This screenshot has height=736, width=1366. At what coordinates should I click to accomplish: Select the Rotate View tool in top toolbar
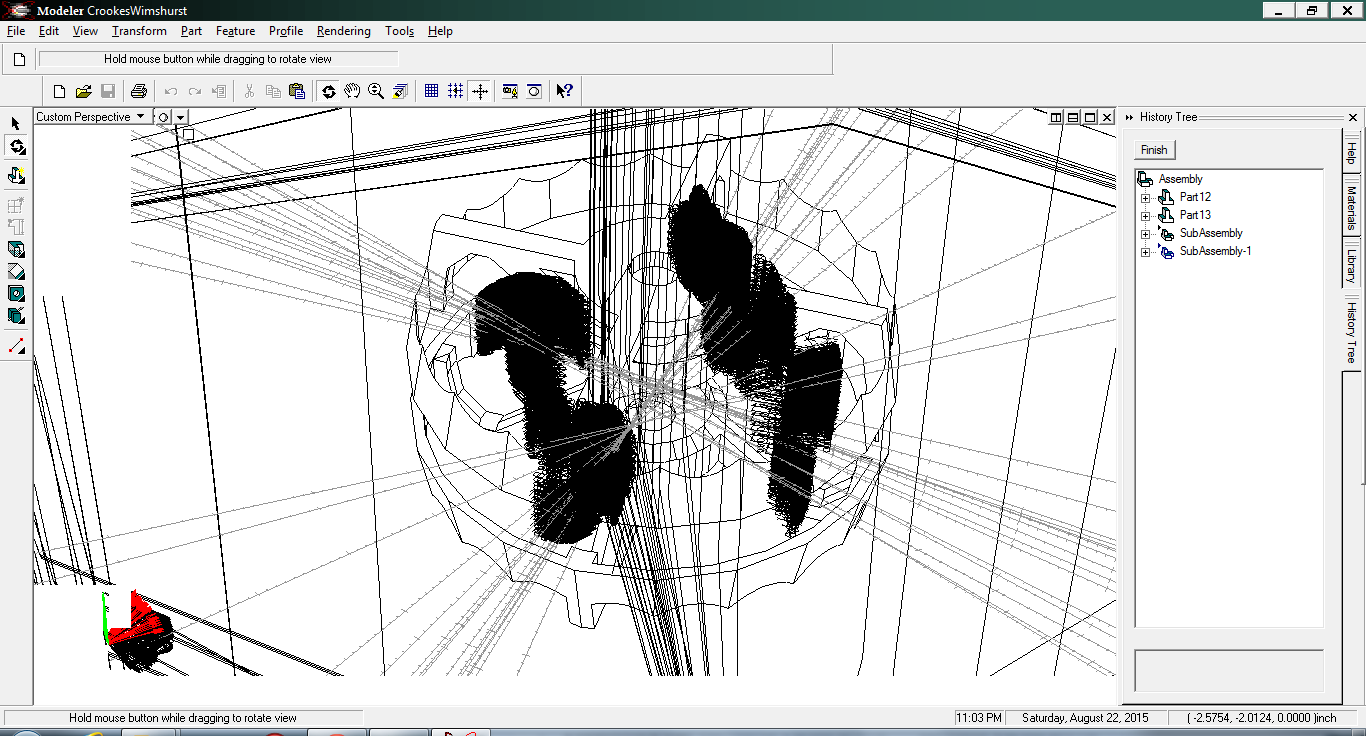click(x=329, y=91)
